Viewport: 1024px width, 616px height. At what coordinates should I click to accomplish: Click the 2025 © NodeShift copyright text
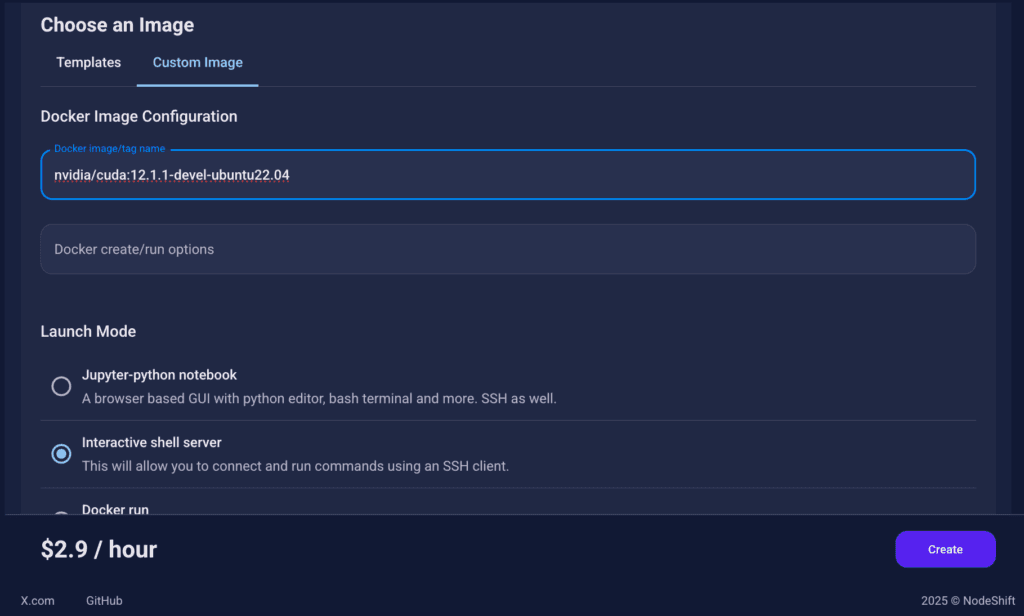(x=968, y=600)
